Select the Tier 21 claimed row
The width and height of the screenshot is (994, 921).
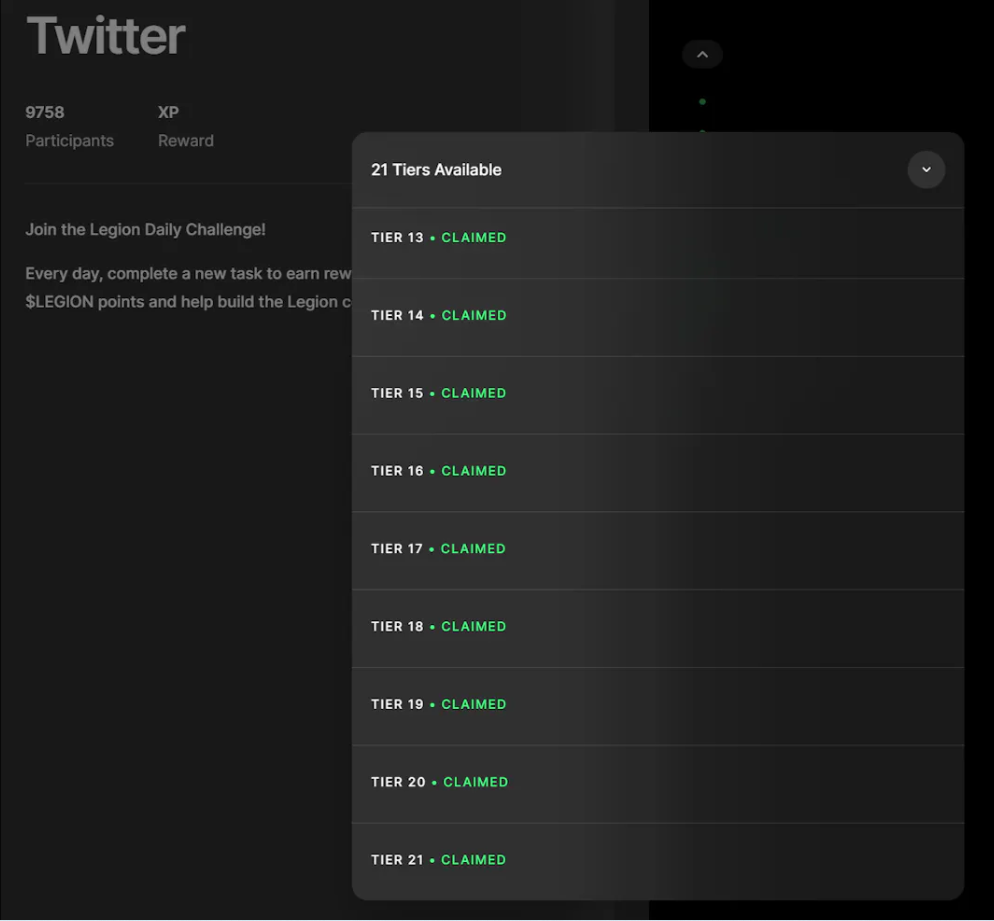tap(658, 862)
